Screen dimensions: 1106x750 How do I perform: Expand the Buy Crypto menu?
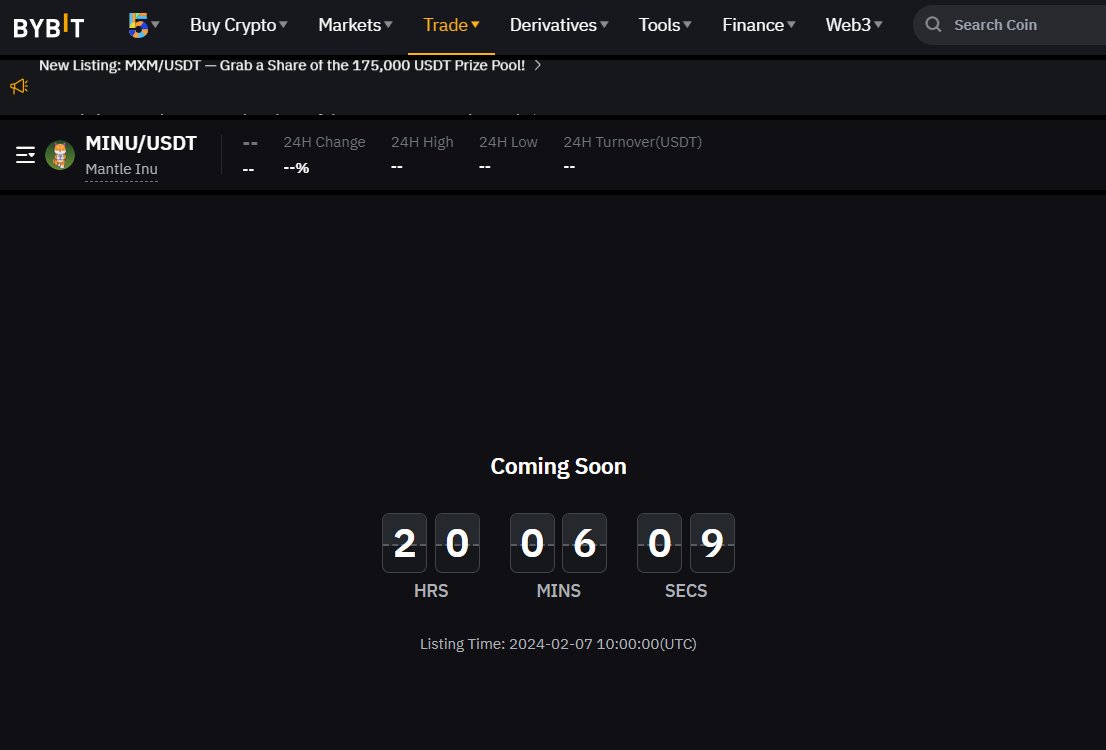pyautogui.click(x=238, y=25)
